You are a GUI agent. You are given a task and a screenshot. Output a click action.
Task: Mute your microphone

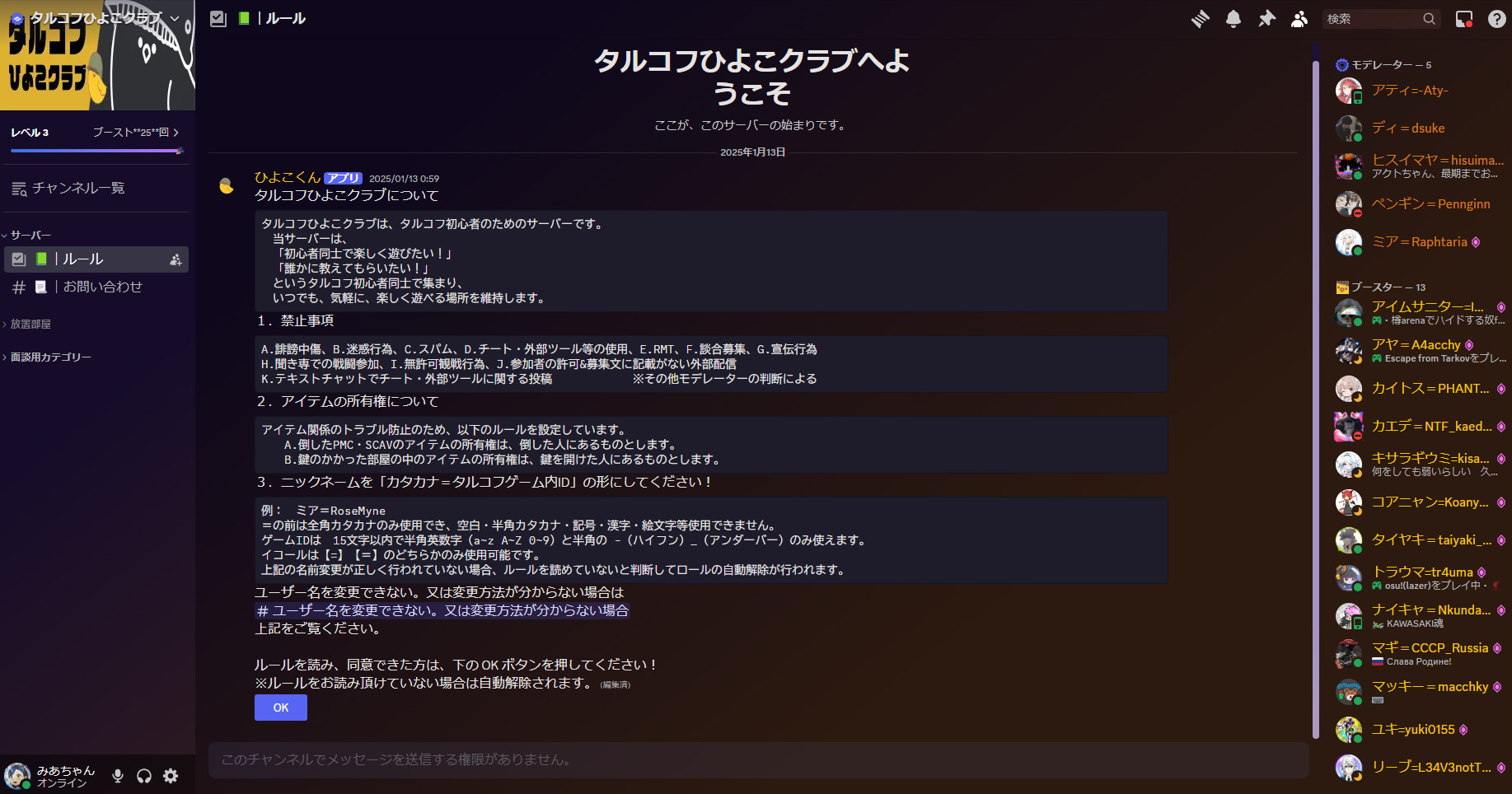(x=117, y=775)
